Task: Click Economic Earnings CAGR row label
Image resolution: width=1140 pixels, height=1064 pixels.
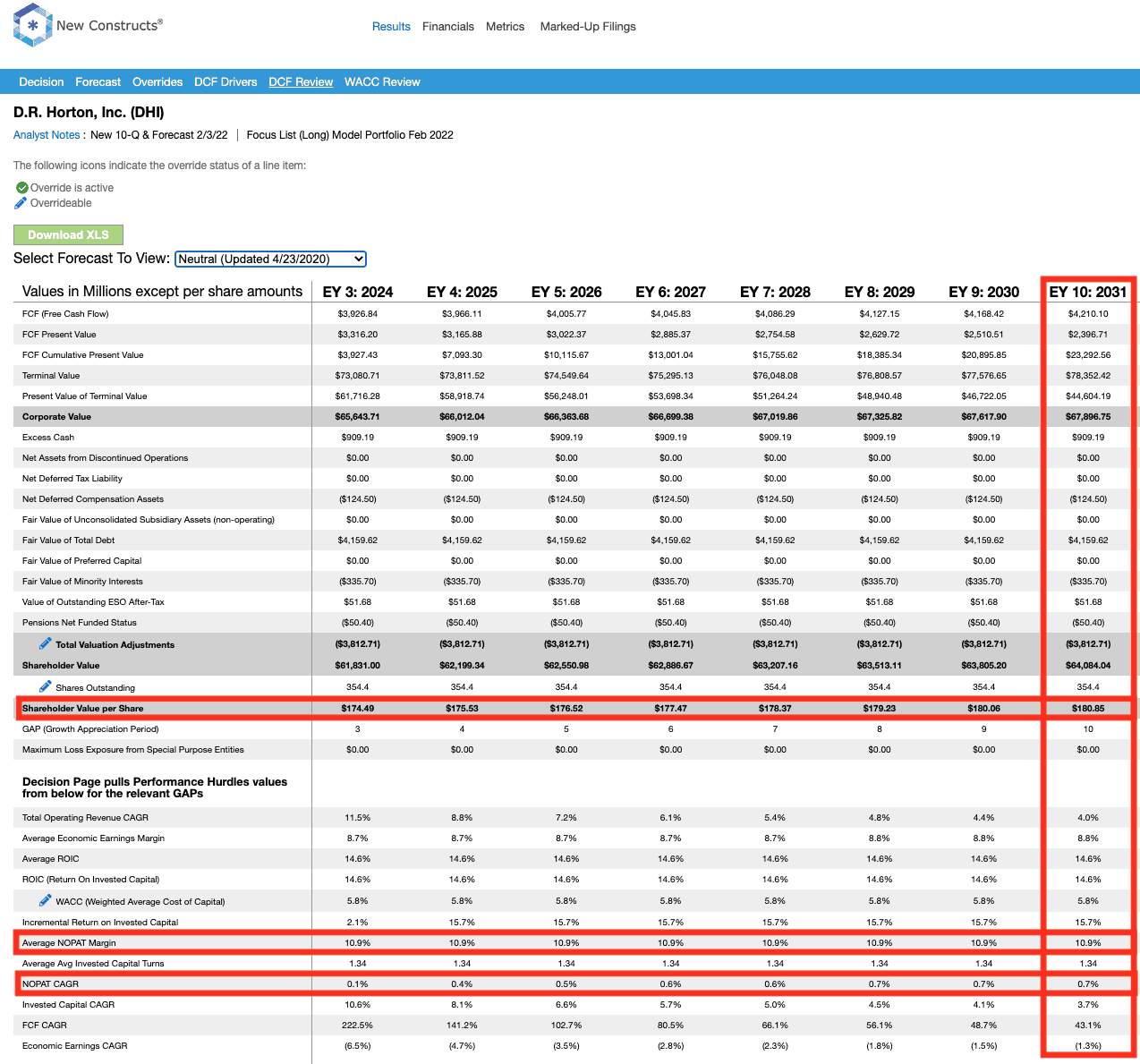Action: click(x=75, y=1046)
